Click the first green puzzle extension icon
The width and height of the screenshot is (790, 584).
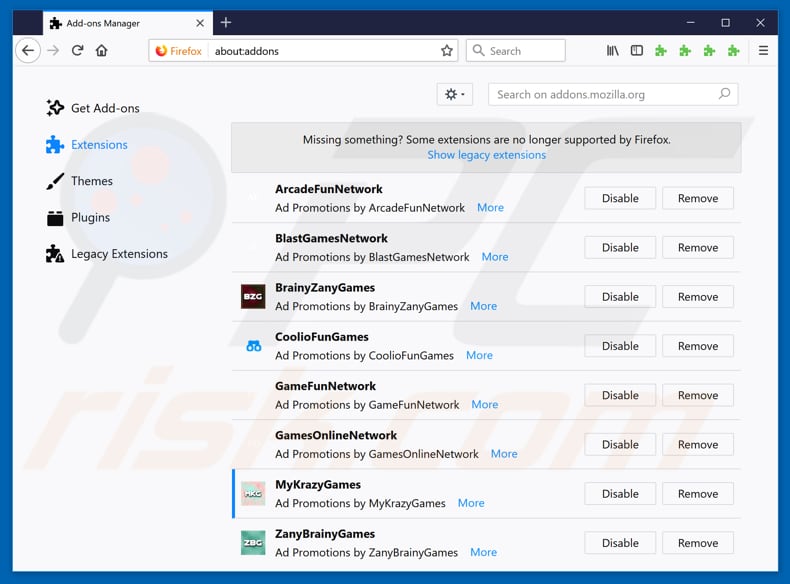tap(661, 50)
